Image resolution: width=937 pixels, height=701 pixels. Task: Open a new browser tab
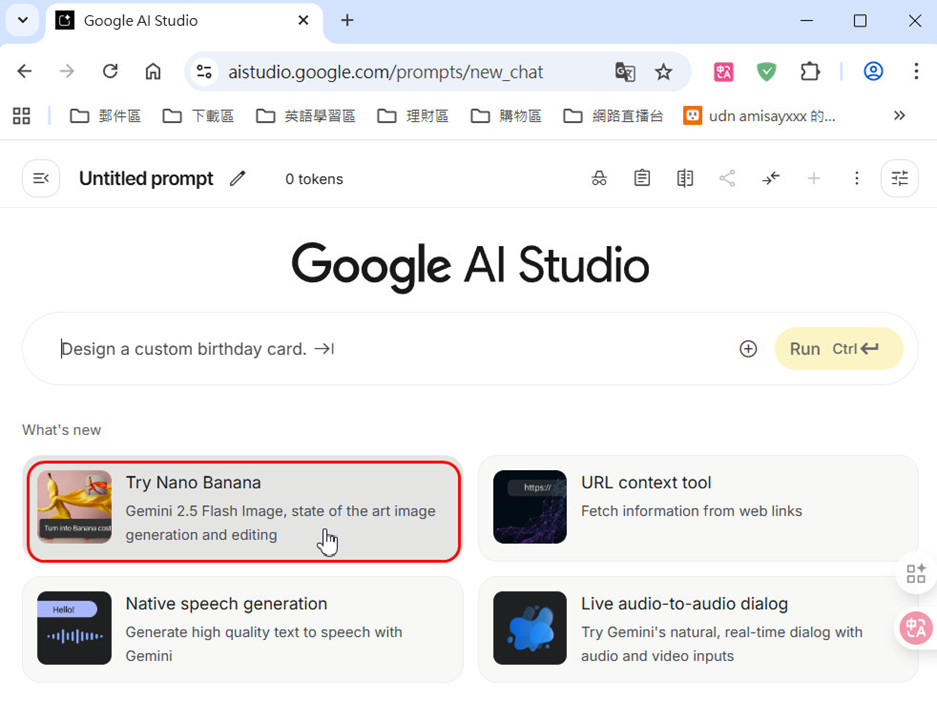click(x=347, y=20)
